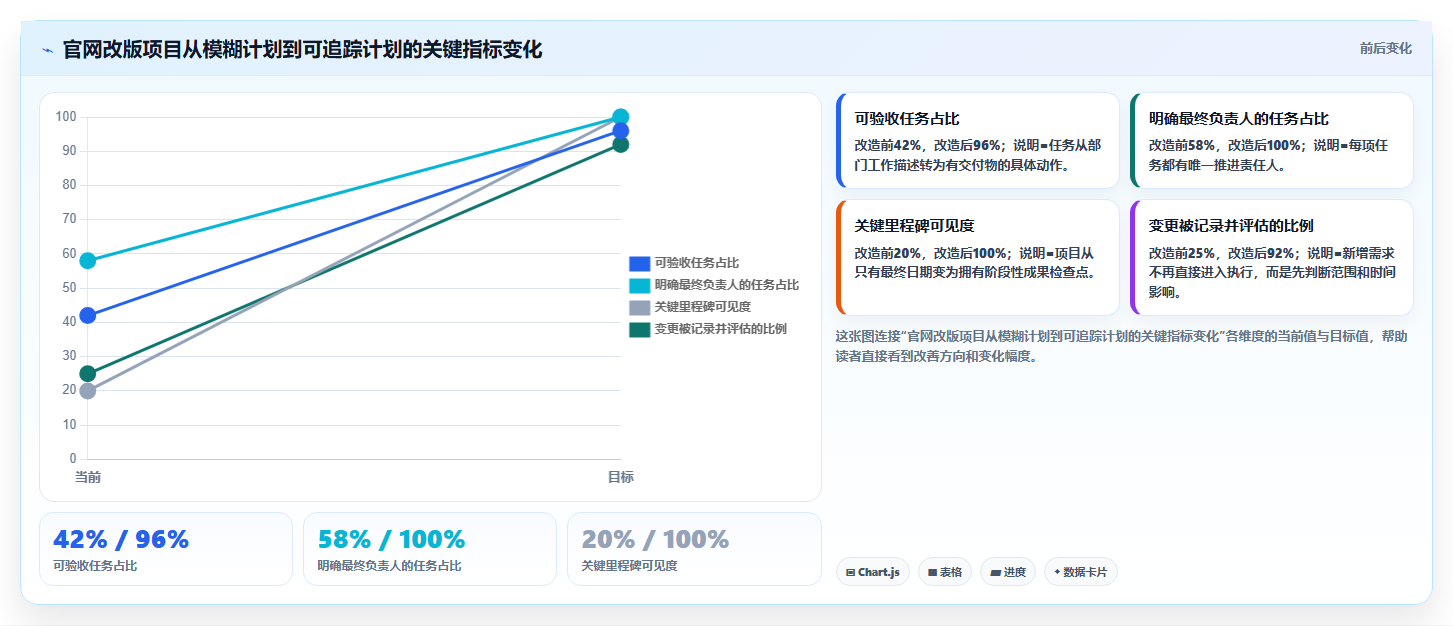Screen dimensions: 1453x626
Task: Select the 20% / 100% stat card
Action: coord(694,549)
